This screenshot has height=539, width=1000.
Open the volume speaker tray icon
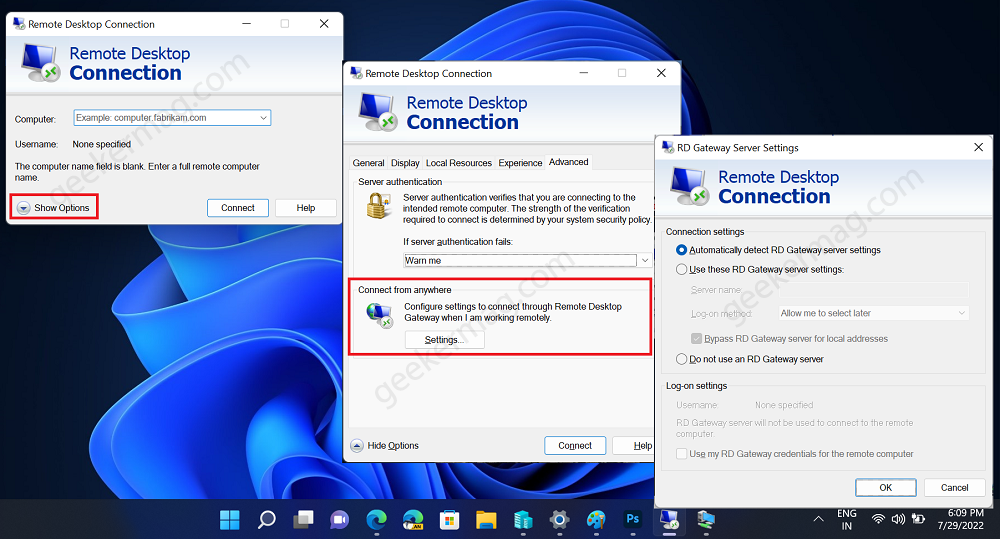pos(898,519)
